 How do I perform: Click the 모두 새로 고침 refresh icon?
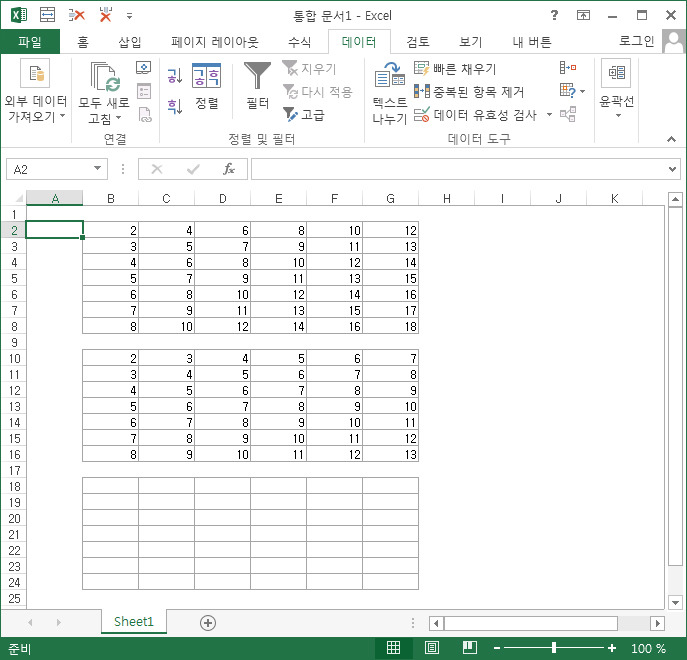[105, 76]
